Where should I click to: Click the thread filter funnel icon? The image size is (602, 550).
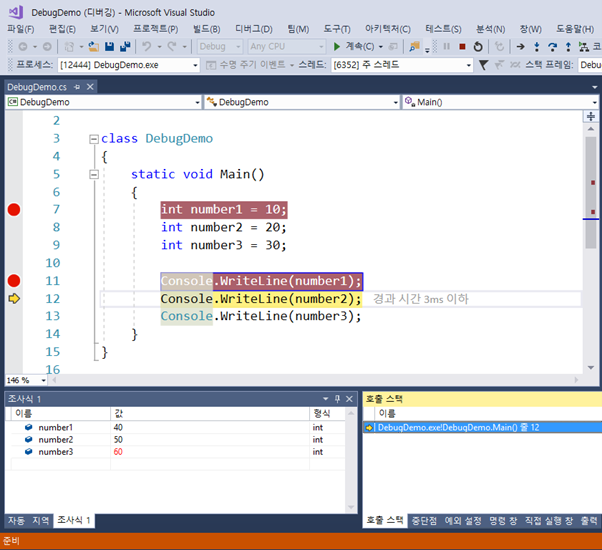pyautogui.click(x=484, y=65)
